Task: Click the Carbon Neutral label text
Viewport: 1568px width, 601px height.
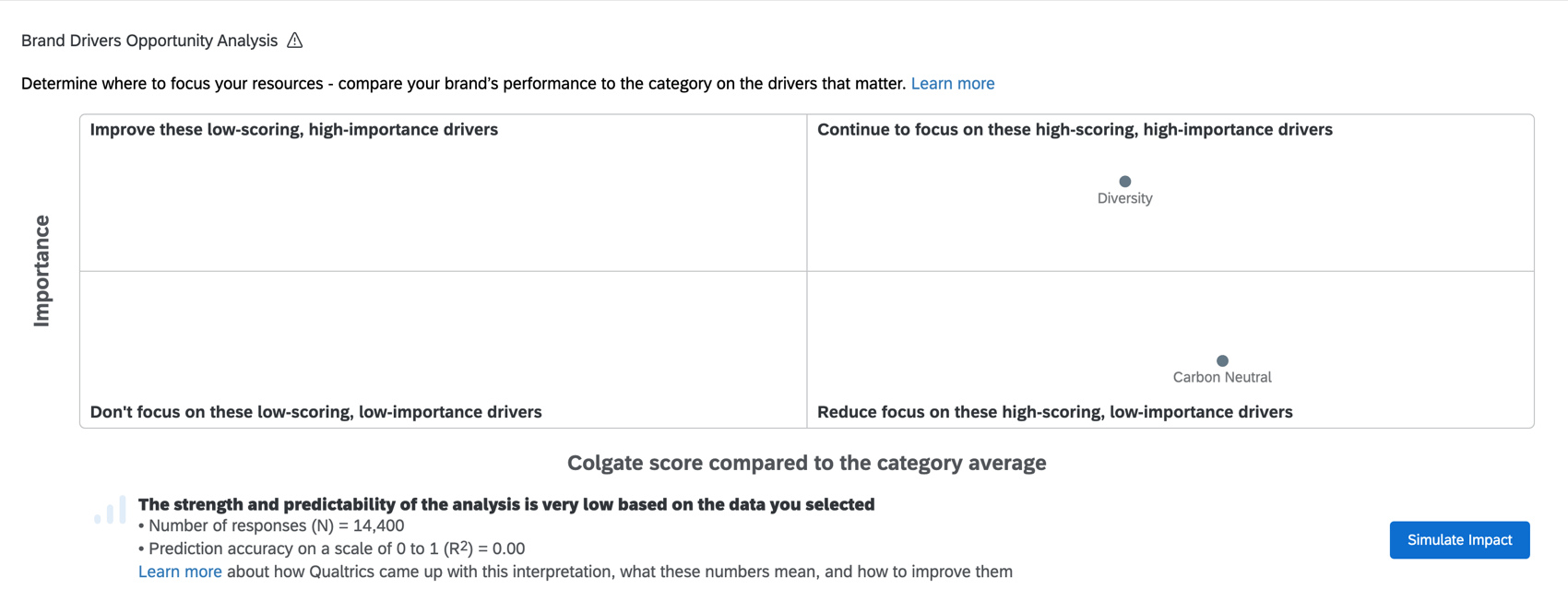Action: click(x=1221, y=376)
